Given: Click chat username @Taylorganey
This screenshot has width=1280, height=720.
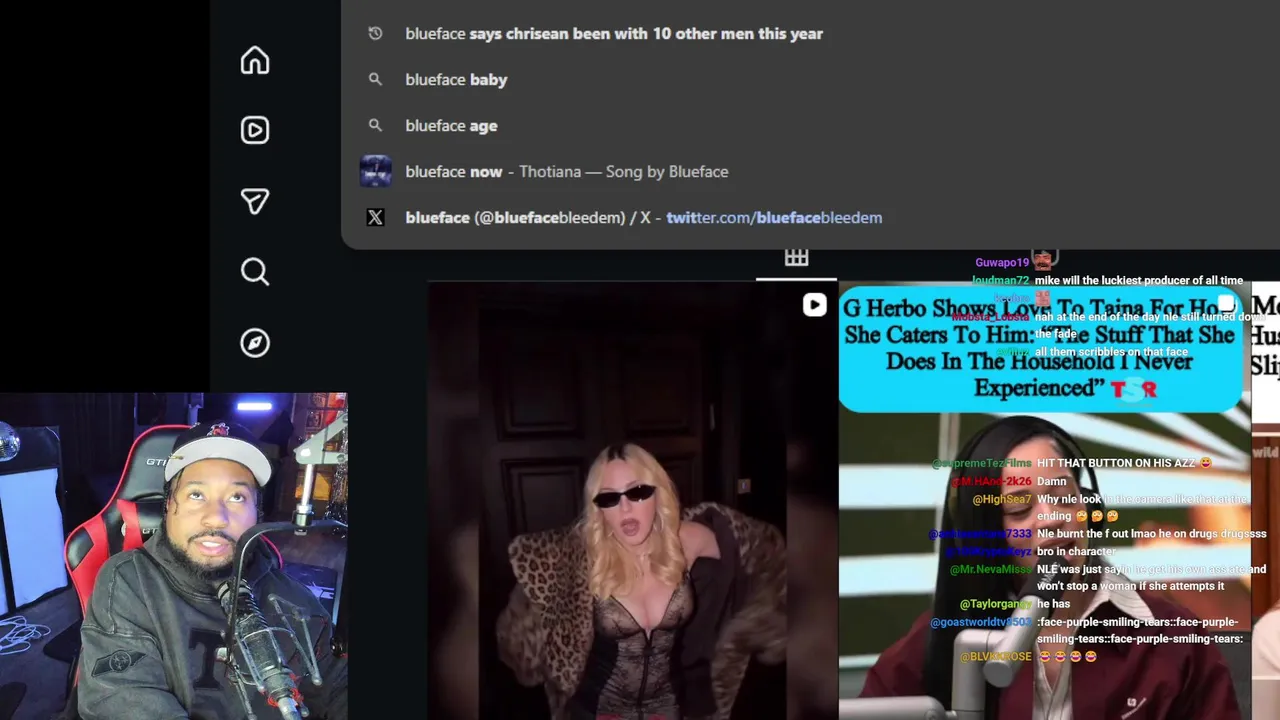Looking at the screenshot, I should point(995,604).
